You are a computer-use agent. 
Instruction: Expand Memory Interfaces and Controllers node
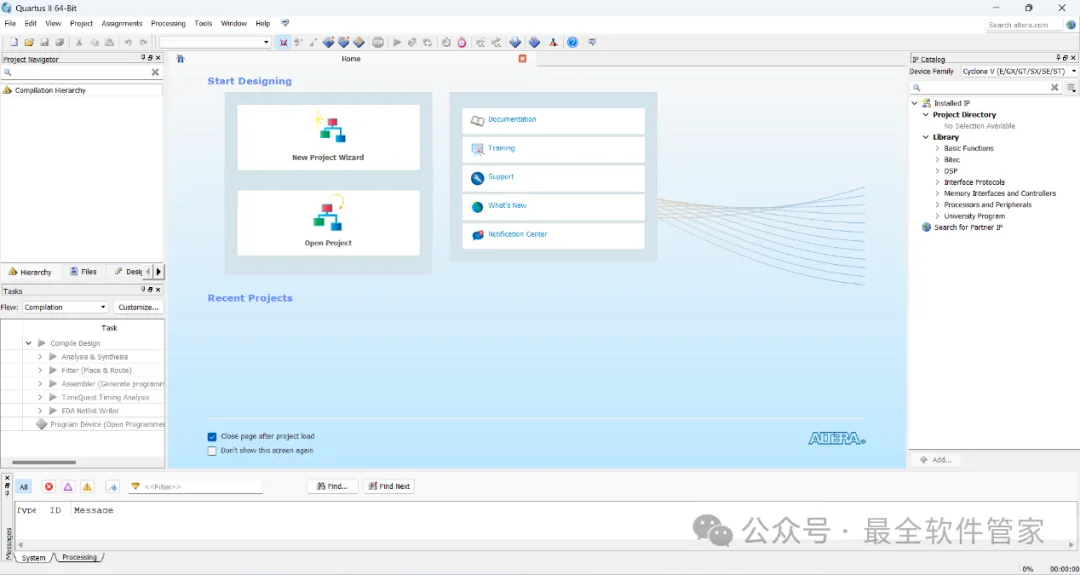pos(937,194)
